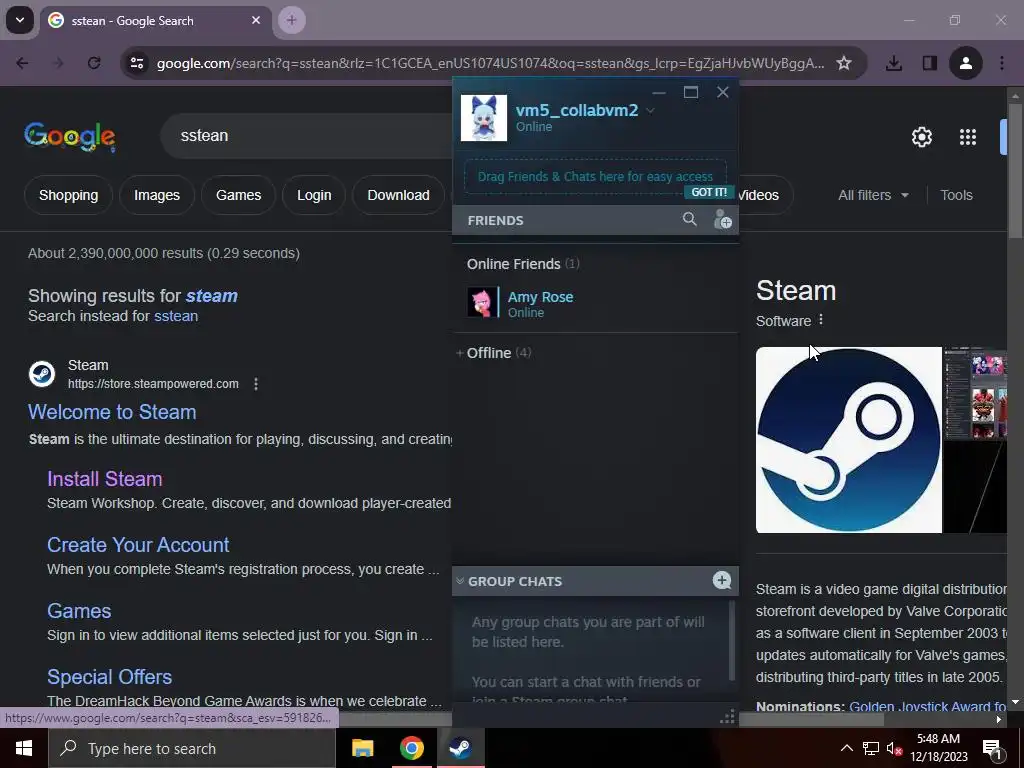
Task: Open Amy Rose's avatar in friends list
Action: pos(482,303)
